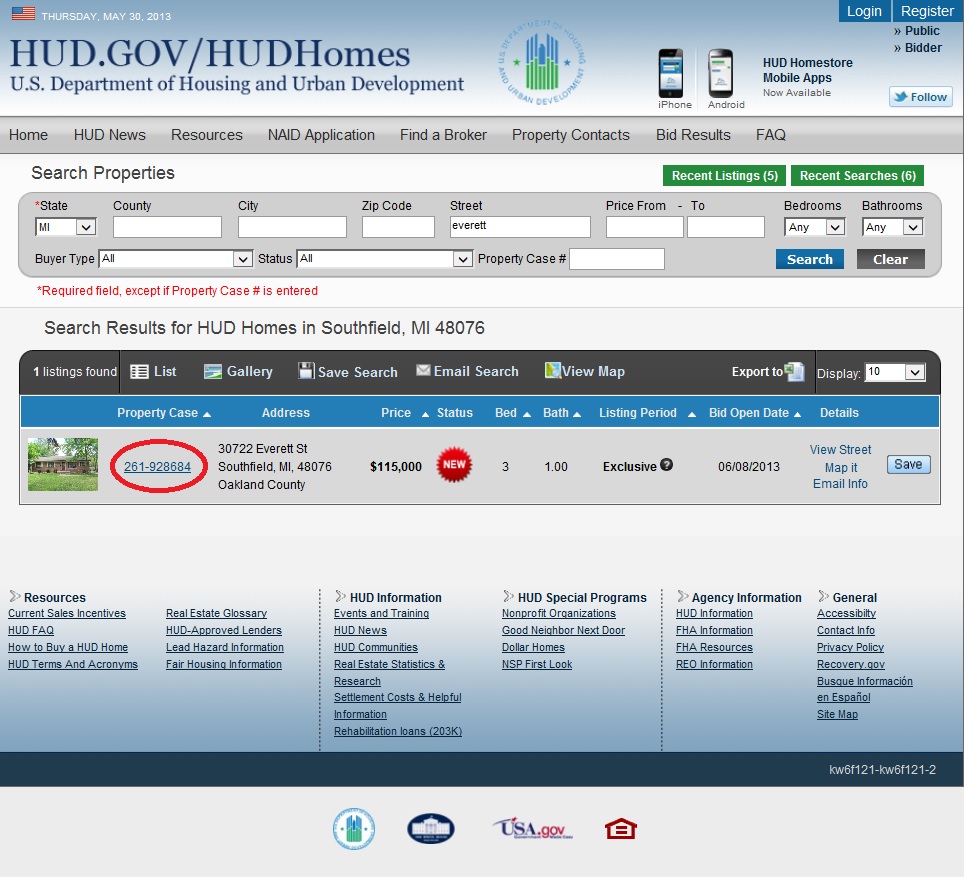Screen dimensions: 964x877
Task: Click the HUD department seal logo
Action: tap(542, 62)
